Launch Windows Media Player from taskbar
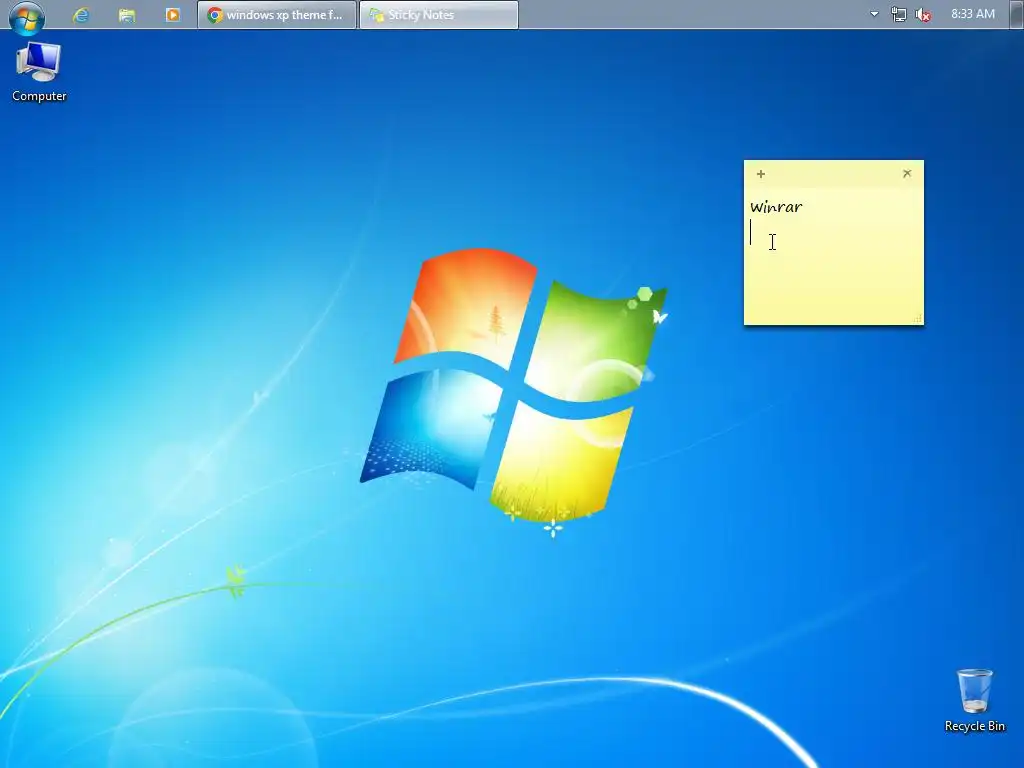This screenshot has width=1024, height=768. coord(172,14)
